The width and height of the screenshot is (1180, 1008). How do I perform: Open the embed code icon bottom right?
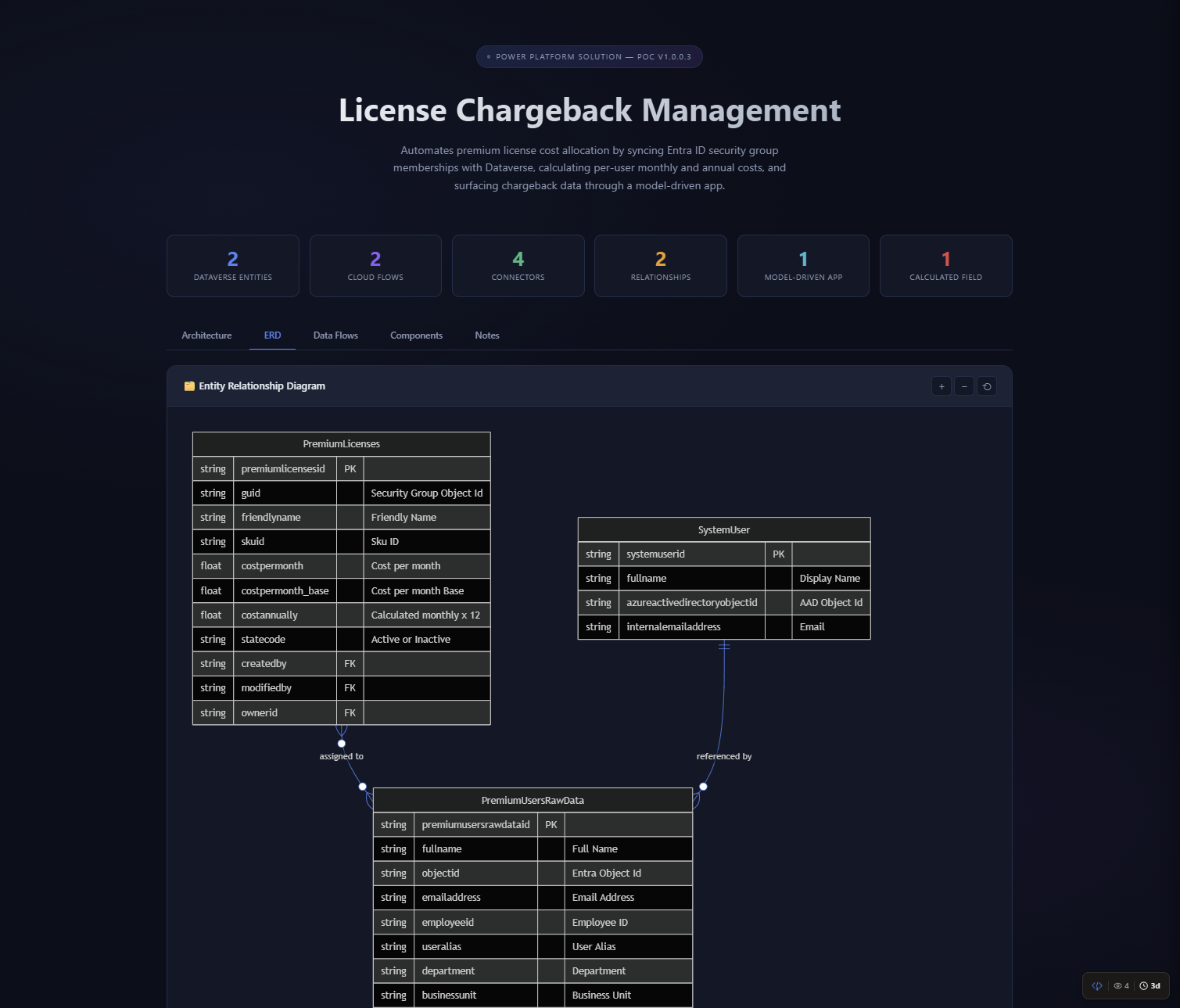pos(1096,986)
